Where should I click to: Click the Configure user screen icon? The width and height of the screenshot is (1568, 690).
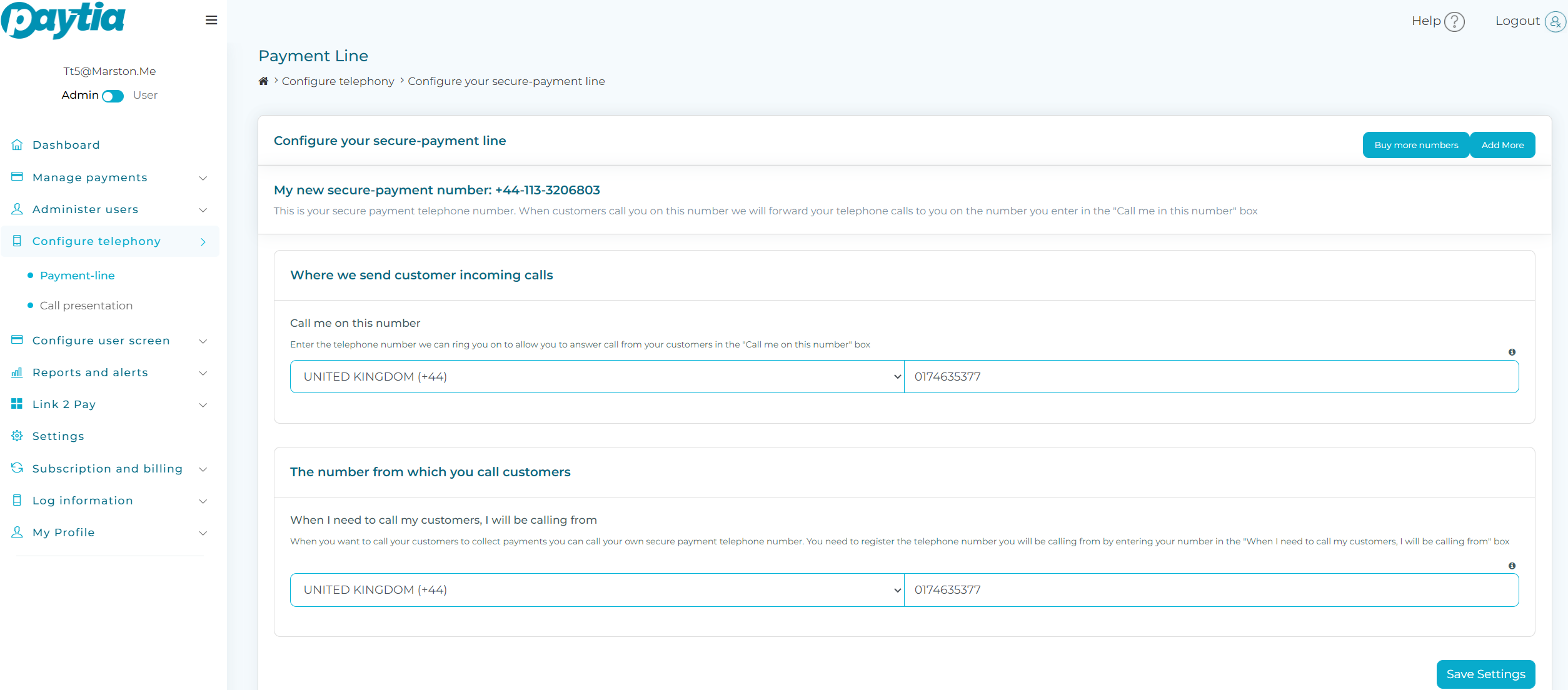(17, 340)
